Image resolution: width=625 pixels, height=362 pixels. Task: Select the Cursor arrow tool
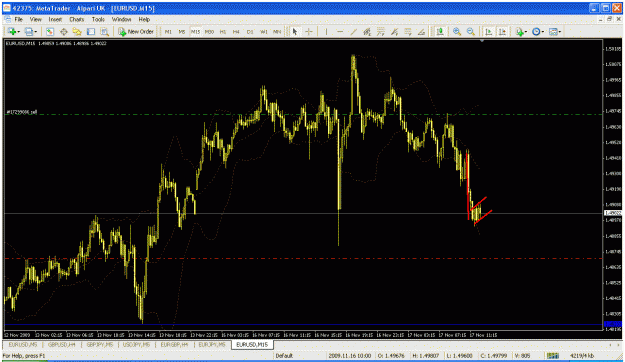tap(295, 31)
